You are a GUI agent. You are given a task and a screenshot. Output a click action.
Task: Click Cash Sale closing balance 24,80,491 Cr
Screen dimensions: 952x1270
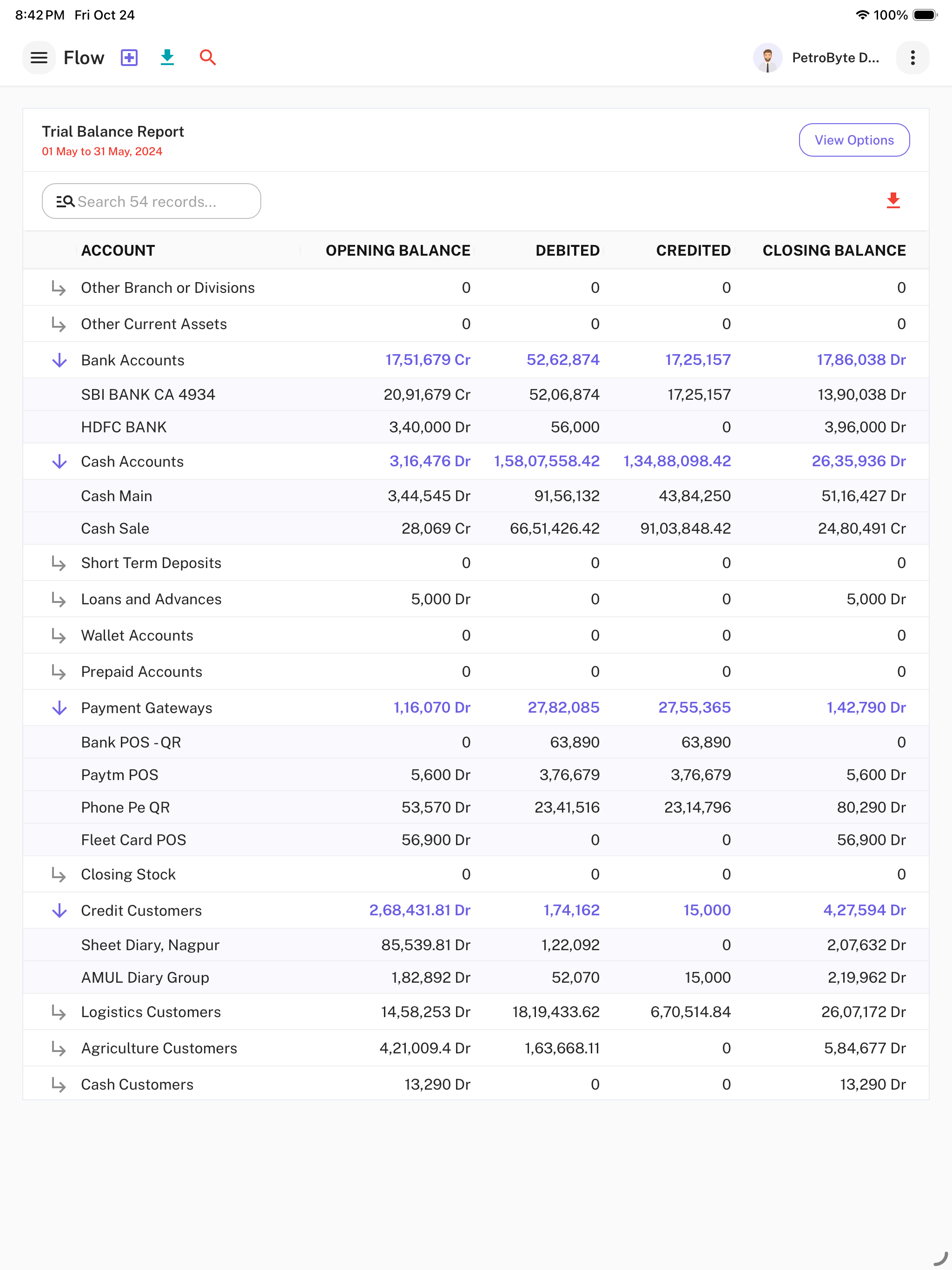point(861,528)
